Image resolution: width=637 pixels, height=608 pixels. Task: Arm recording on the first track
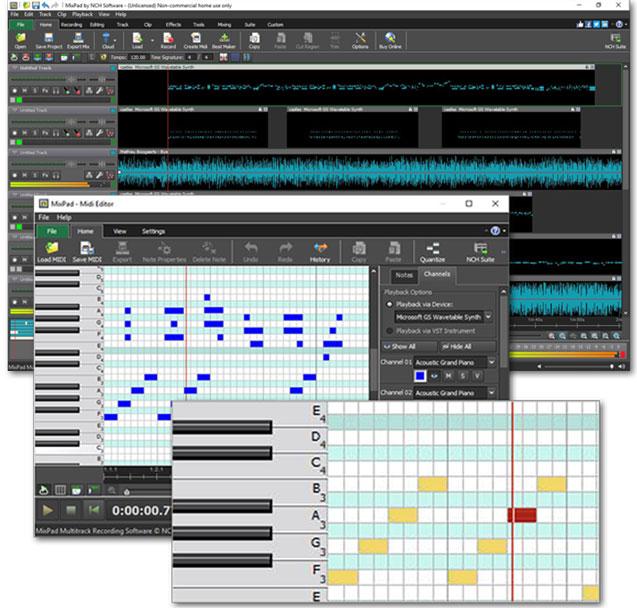point(15,91)
